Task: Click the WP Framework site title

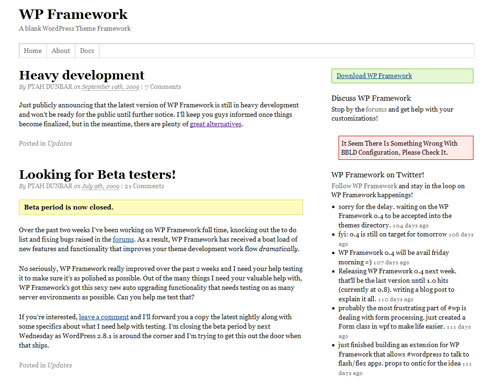Action: click(x=73, y=14)
